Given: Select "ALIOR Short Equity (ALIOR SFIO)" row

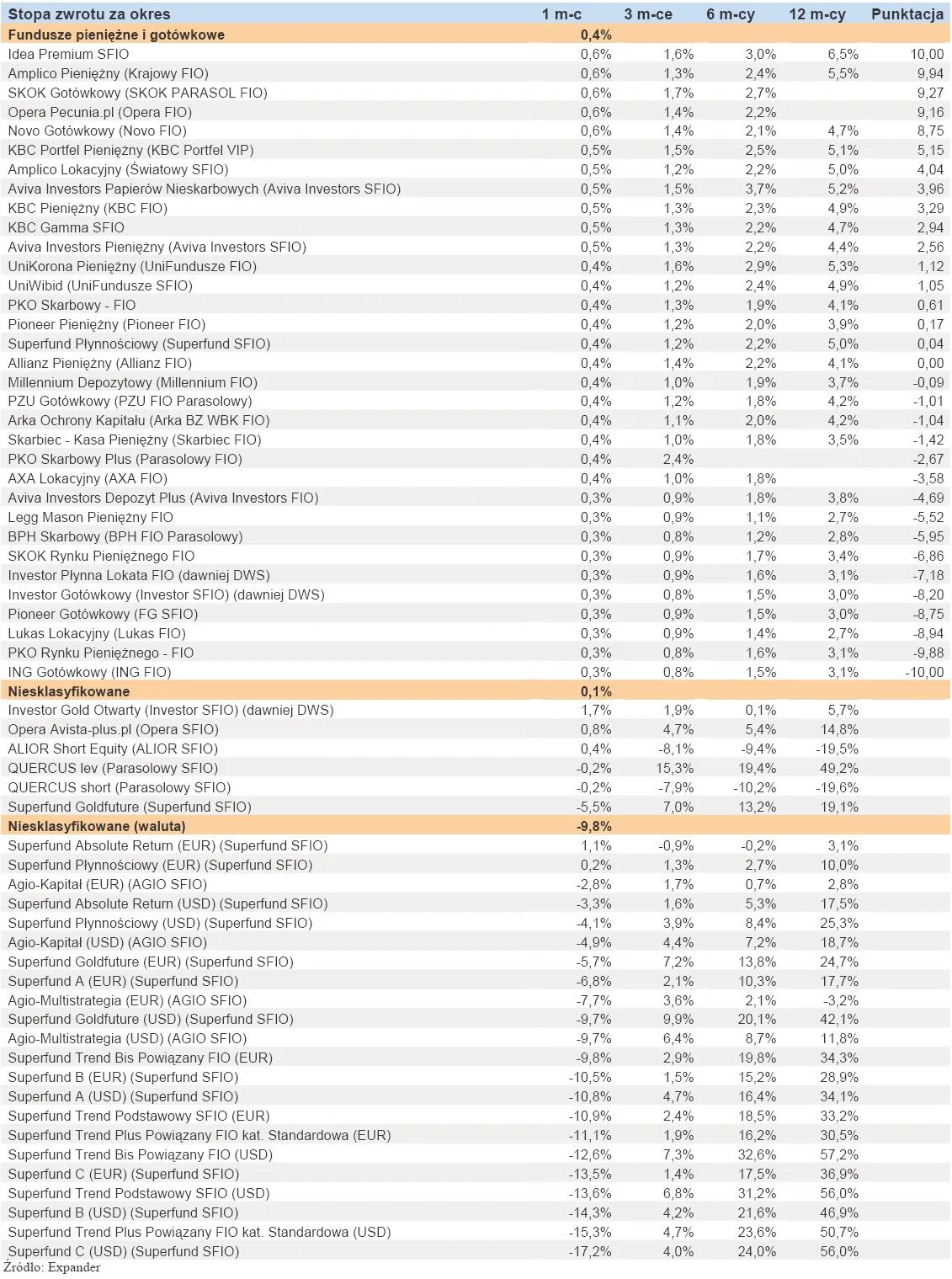Looking at the screenshot, I should tap(113, 749).
